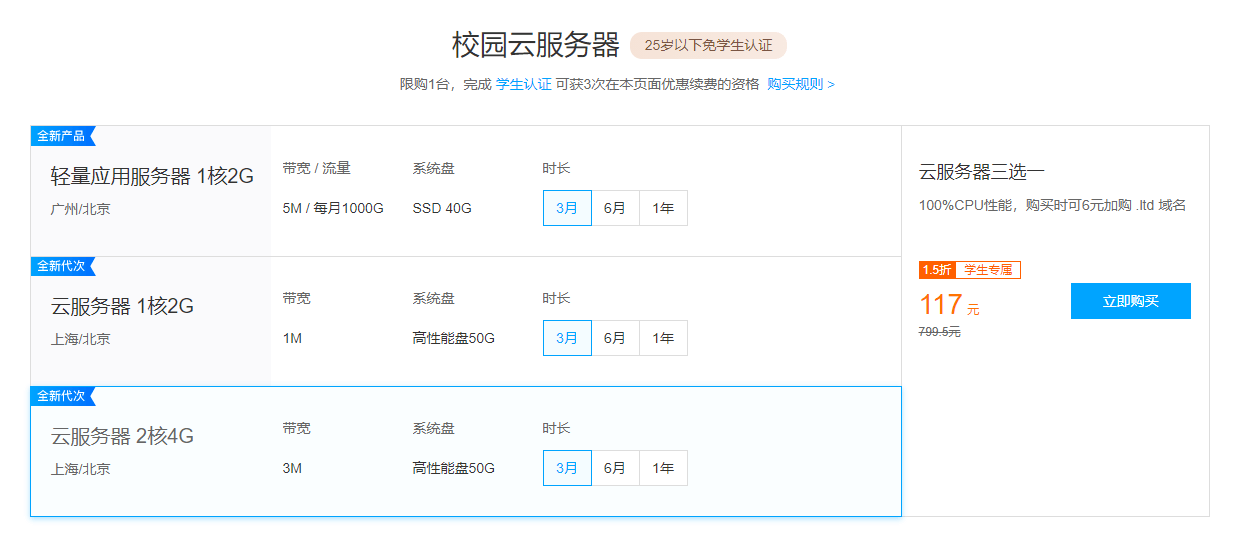Select 6月 duration for 轻量应用服务器 1核2G
The width and height of the screenshot is (1236, 538).
(615, 208)
